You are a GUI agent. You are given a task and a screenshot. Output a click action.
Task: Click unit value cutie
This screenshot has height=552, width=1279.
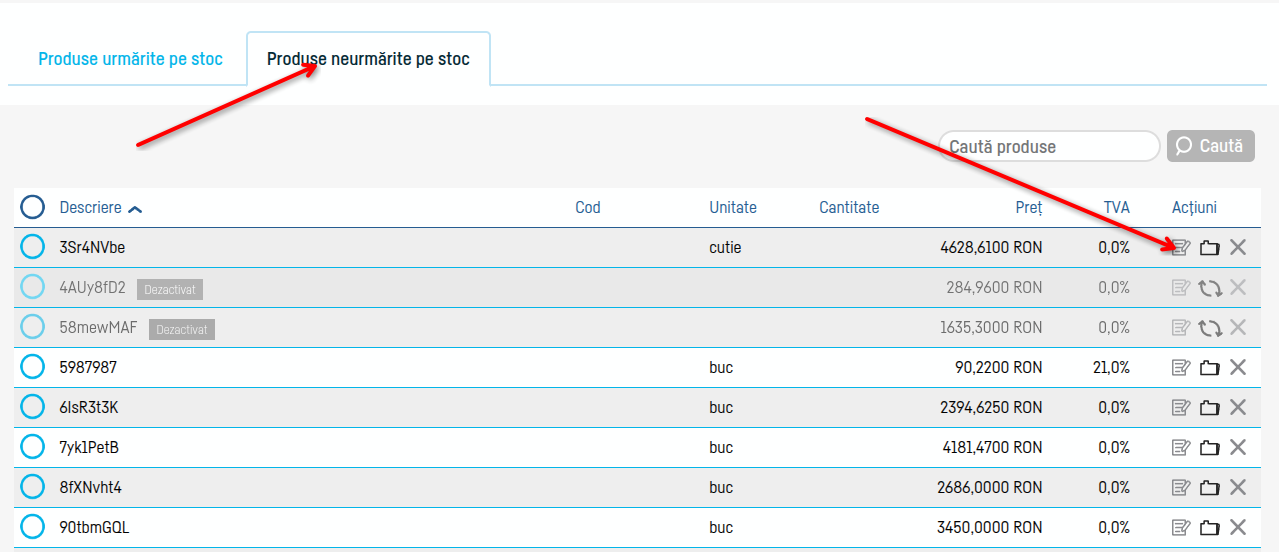725,247
